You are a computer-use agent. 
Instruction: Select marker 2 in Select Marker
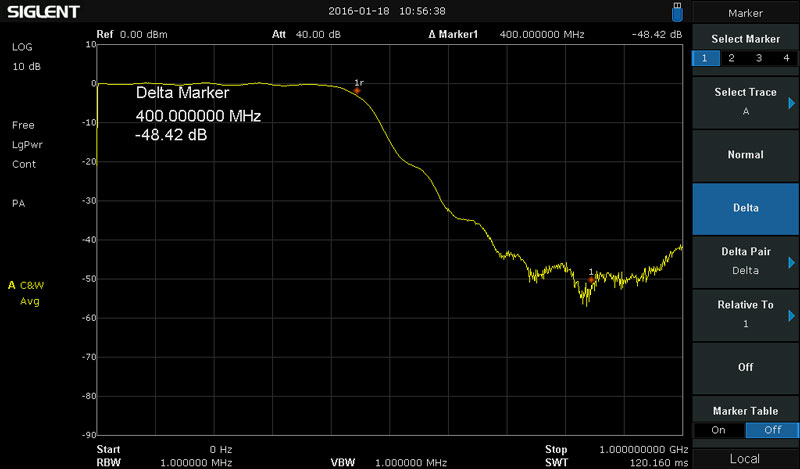(731, 58)
